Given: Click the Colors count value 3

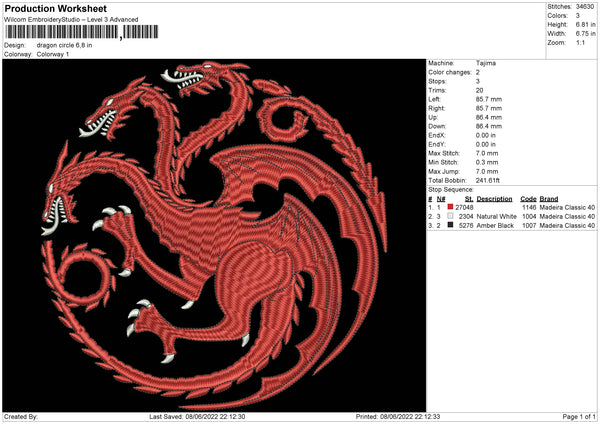Looking at the screenshot, I should coord(577,16).
